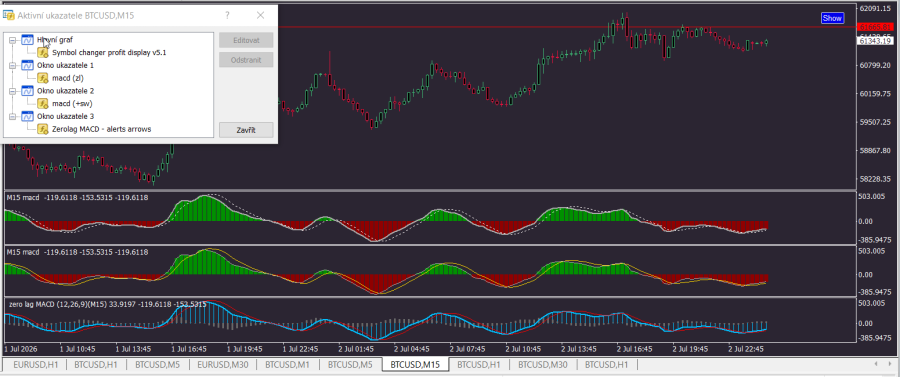Switch to the first BTCUSD,H1 tab
The image size is (900, 377).
97,364
